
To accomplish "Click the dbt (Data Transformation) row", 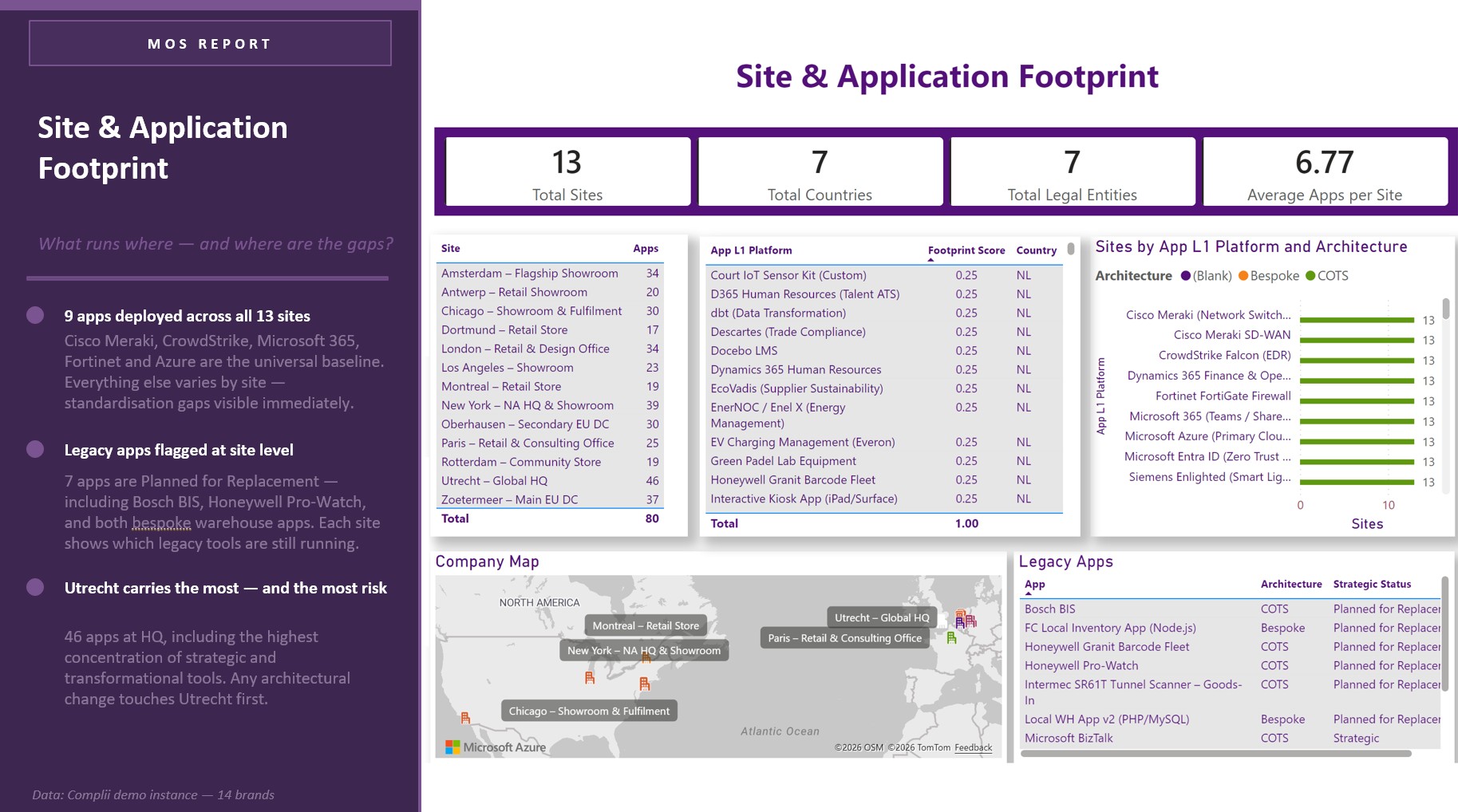I will (885, 313).
